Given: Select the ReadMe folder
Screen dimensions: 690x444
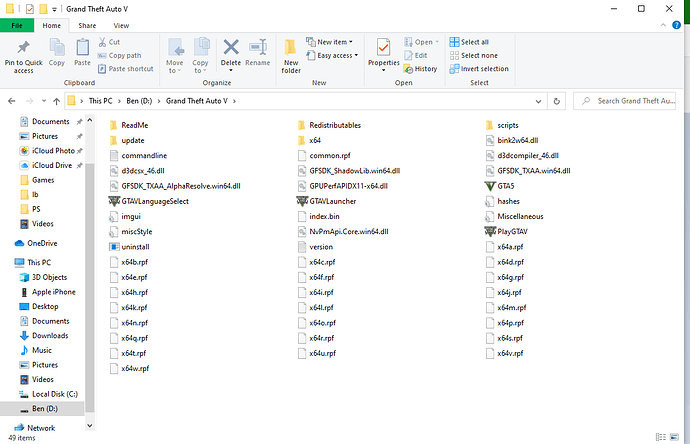Looking at the screenshot, I should coord(128,125).
